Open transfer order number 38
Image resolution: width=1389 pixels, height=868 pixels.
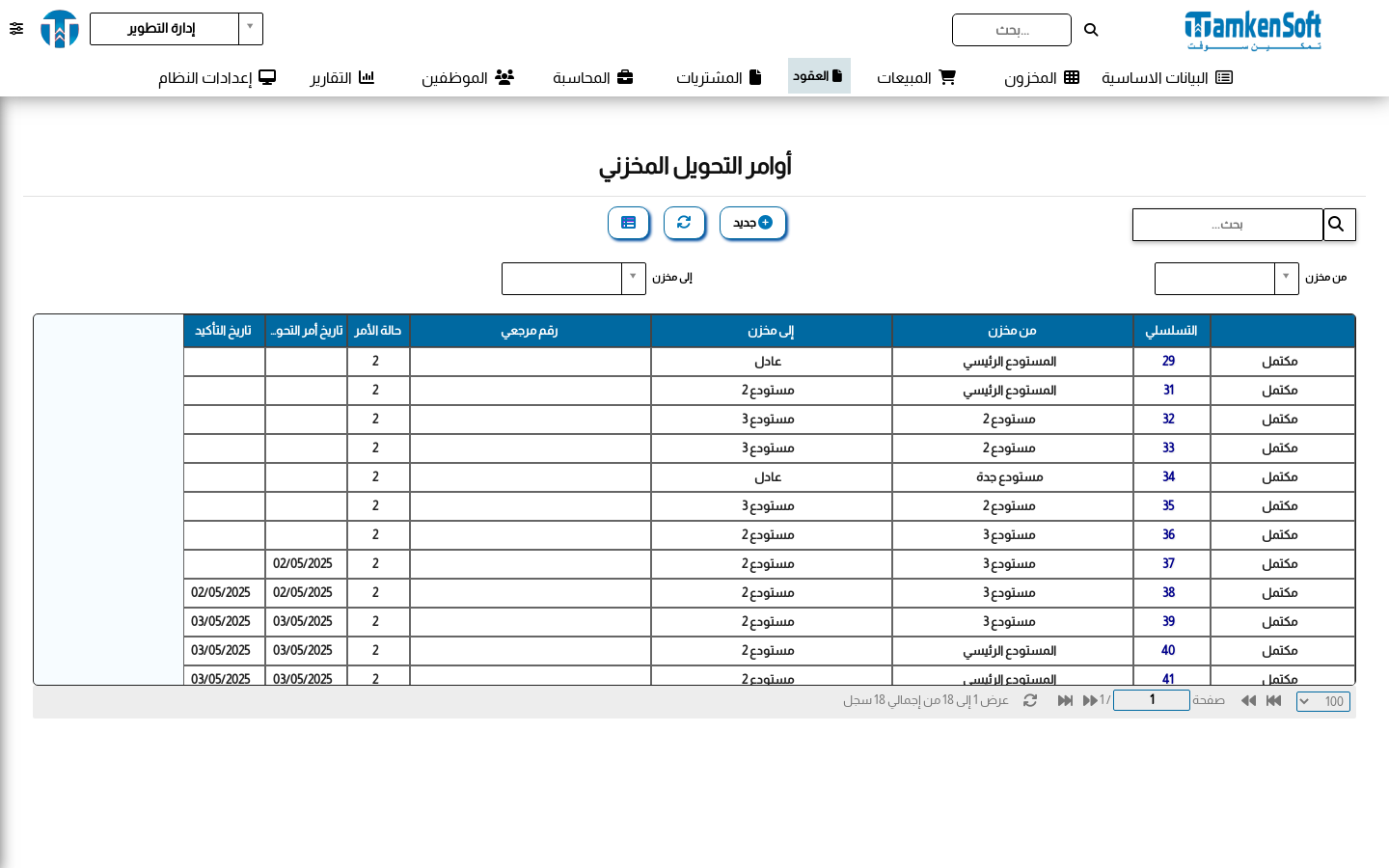click(x=1168, y=592)
